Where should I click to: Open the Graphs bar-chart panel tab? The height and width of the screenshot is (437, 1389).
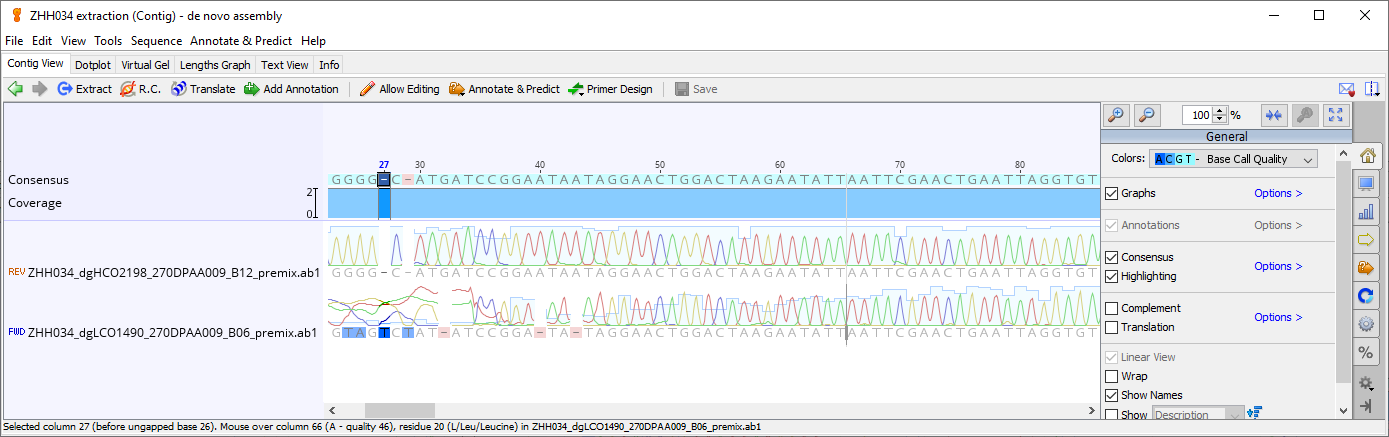coord(1366,212)
